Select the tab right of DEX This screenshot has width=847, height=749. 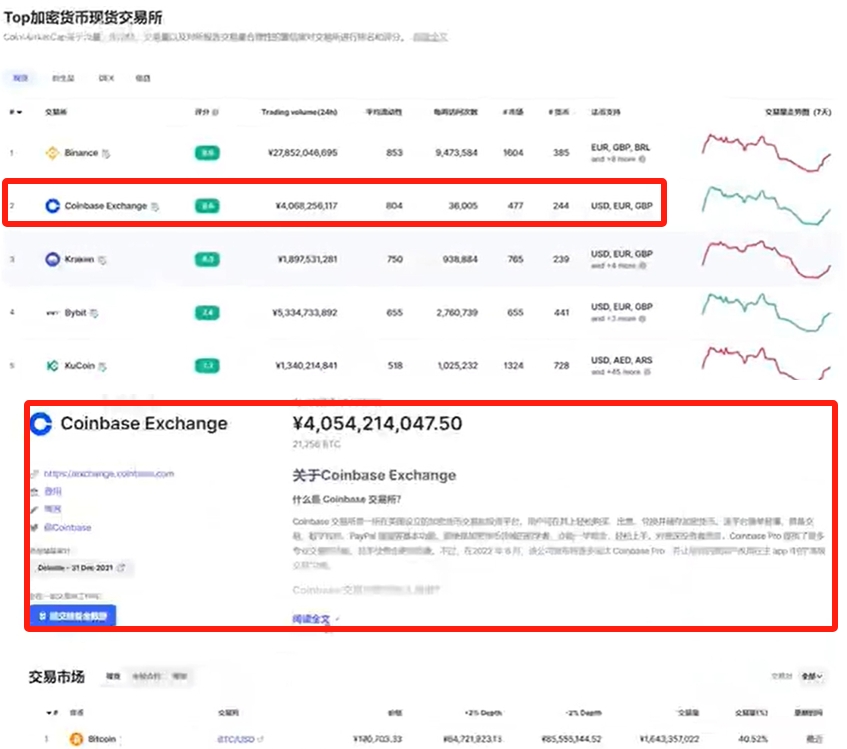[143, 78]
